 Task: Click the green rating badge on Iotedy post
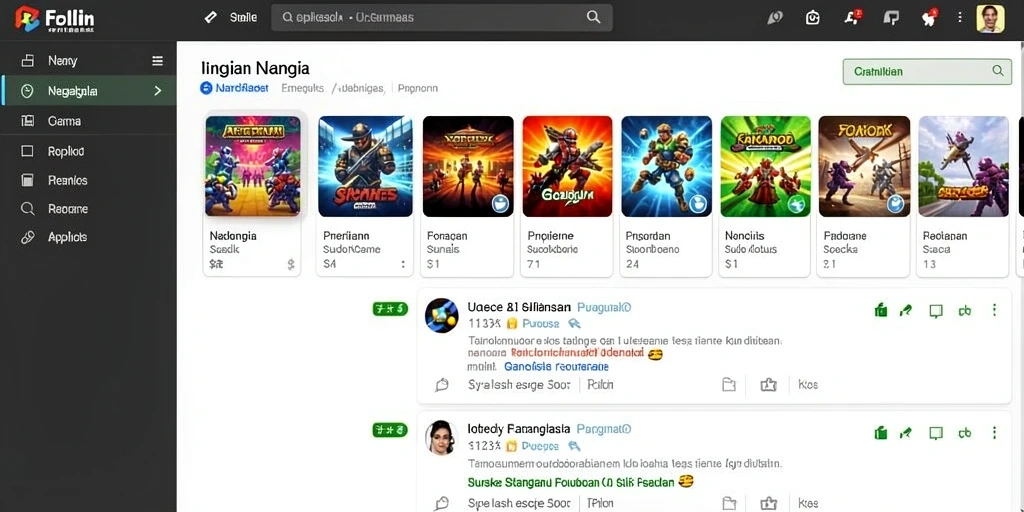coord(390,430)
